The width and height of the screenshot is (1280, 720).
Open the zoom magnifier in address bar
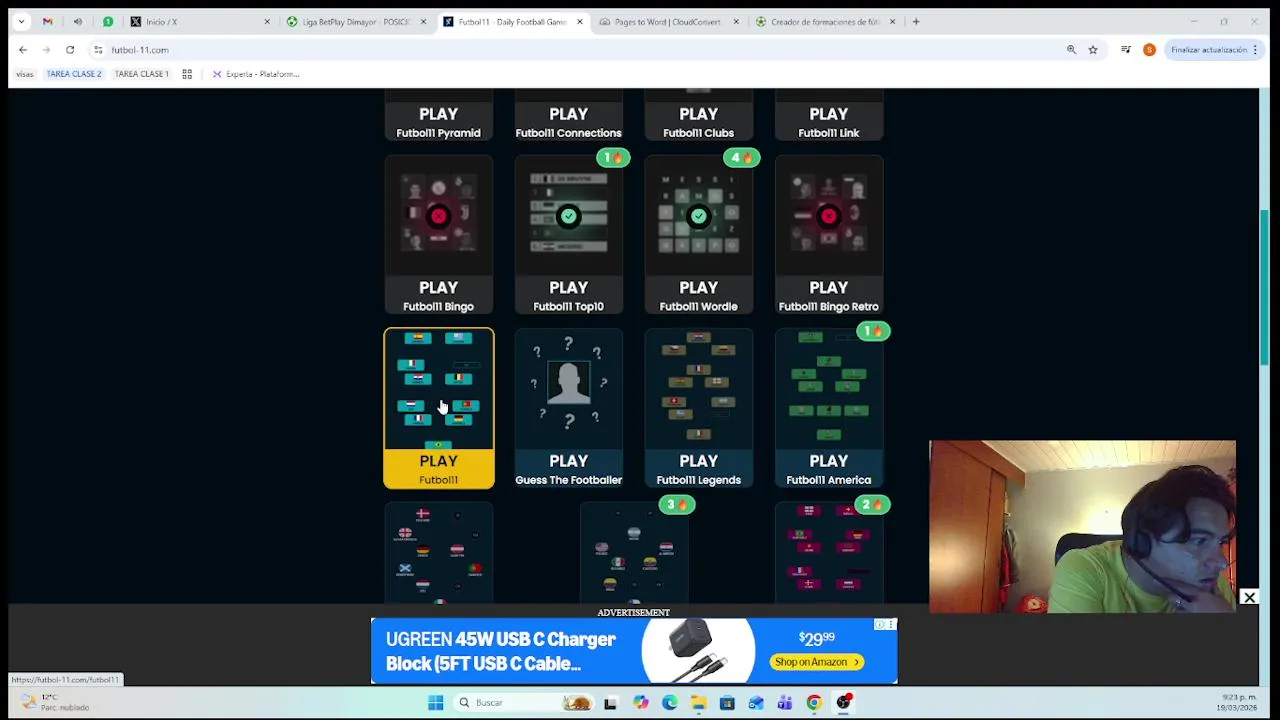1071,49
